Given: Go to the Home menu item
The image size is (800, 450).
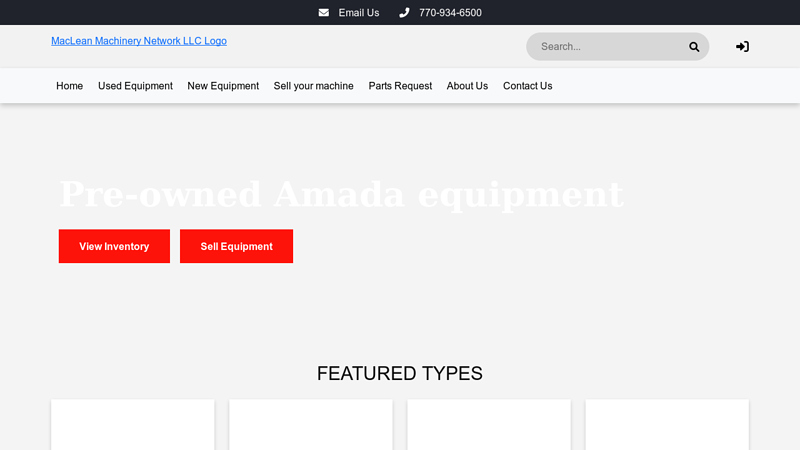Looking at the screenshot, I should coord(69,86).
